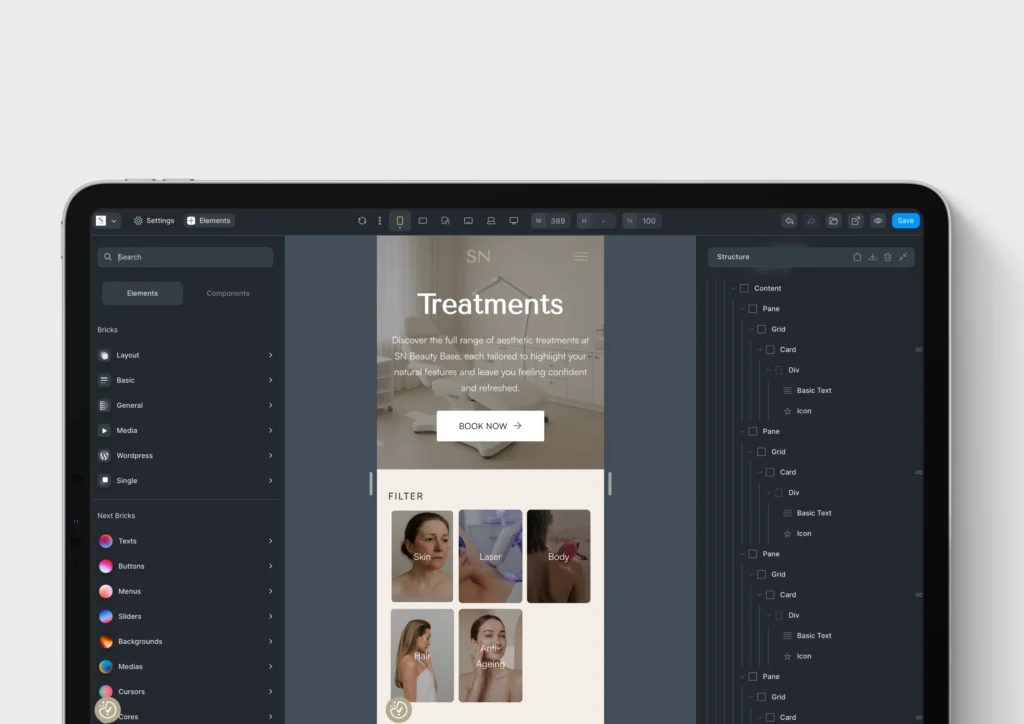Toggle preview mode with eye icon
The width and height of the screenshot is (1024, 724).
click(878, 221)
